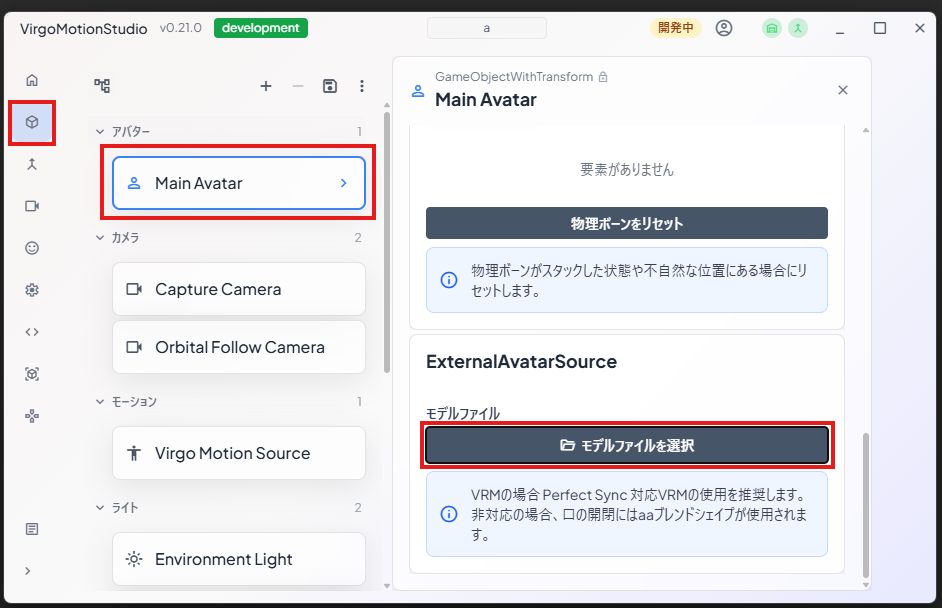The image size is (942, 608).
Task: Click the development badge
Action: 261,28
